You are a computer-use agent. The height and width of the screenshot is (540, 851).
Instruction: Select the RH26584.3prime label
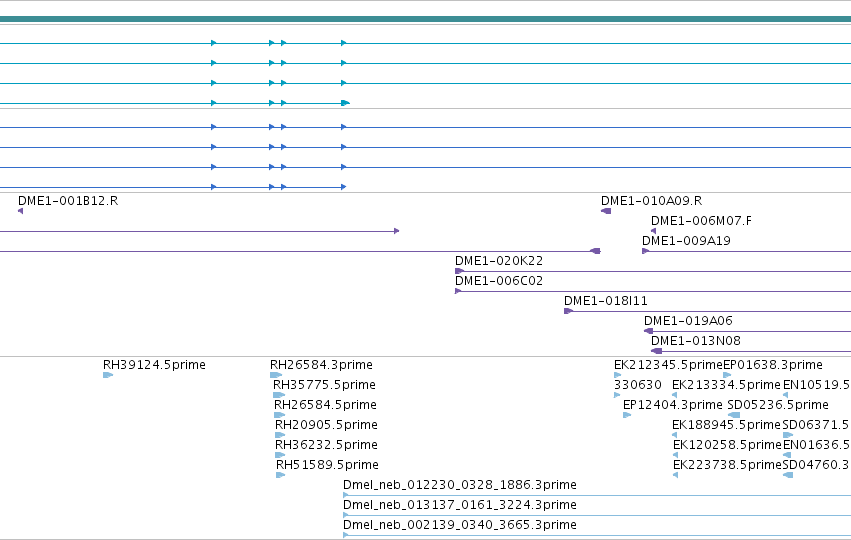point(321,365)
